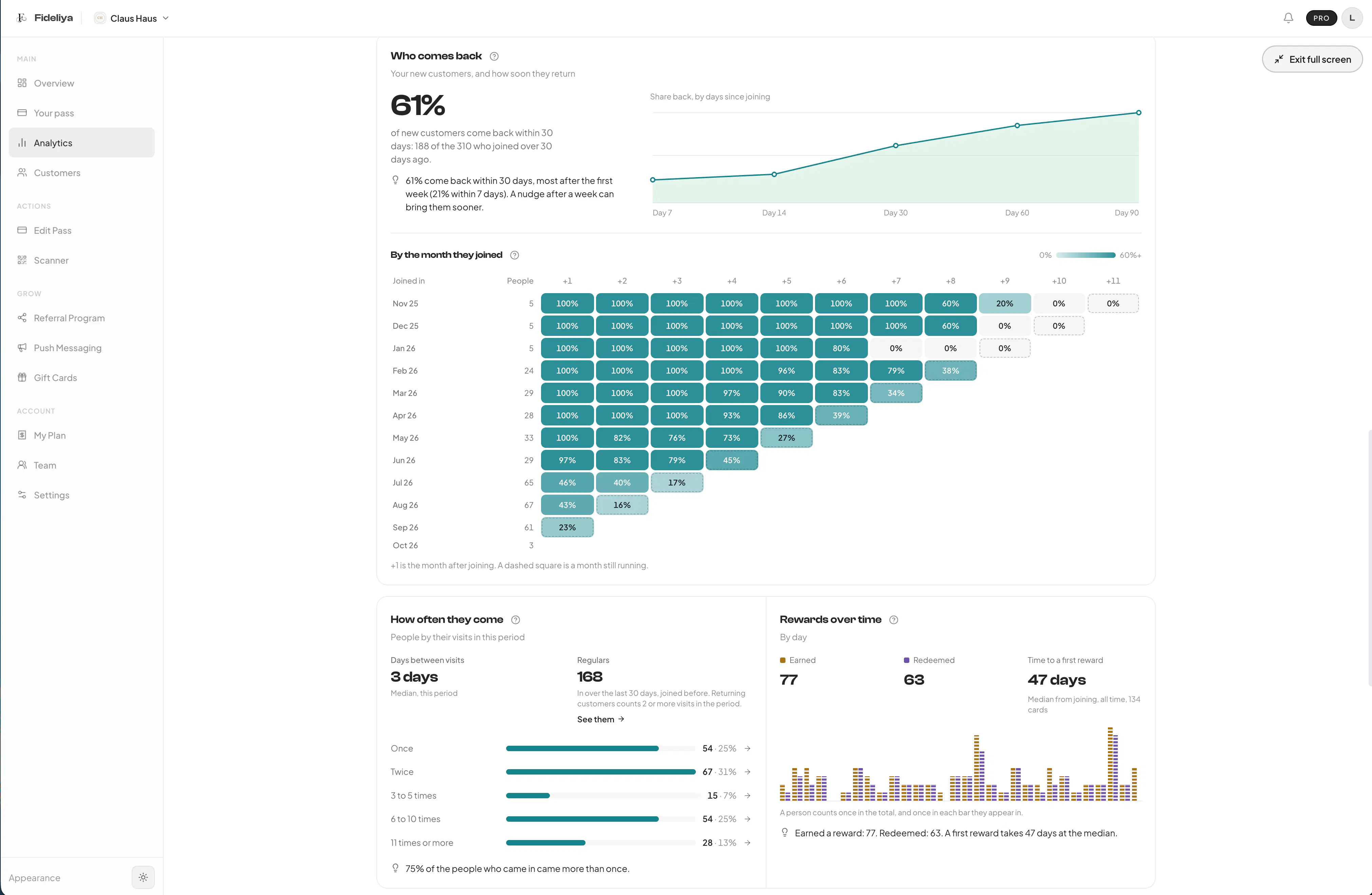Click the Feb 26 +8 cell 38%
Viewport: 1372px width, 895px height.
[951, 370]
